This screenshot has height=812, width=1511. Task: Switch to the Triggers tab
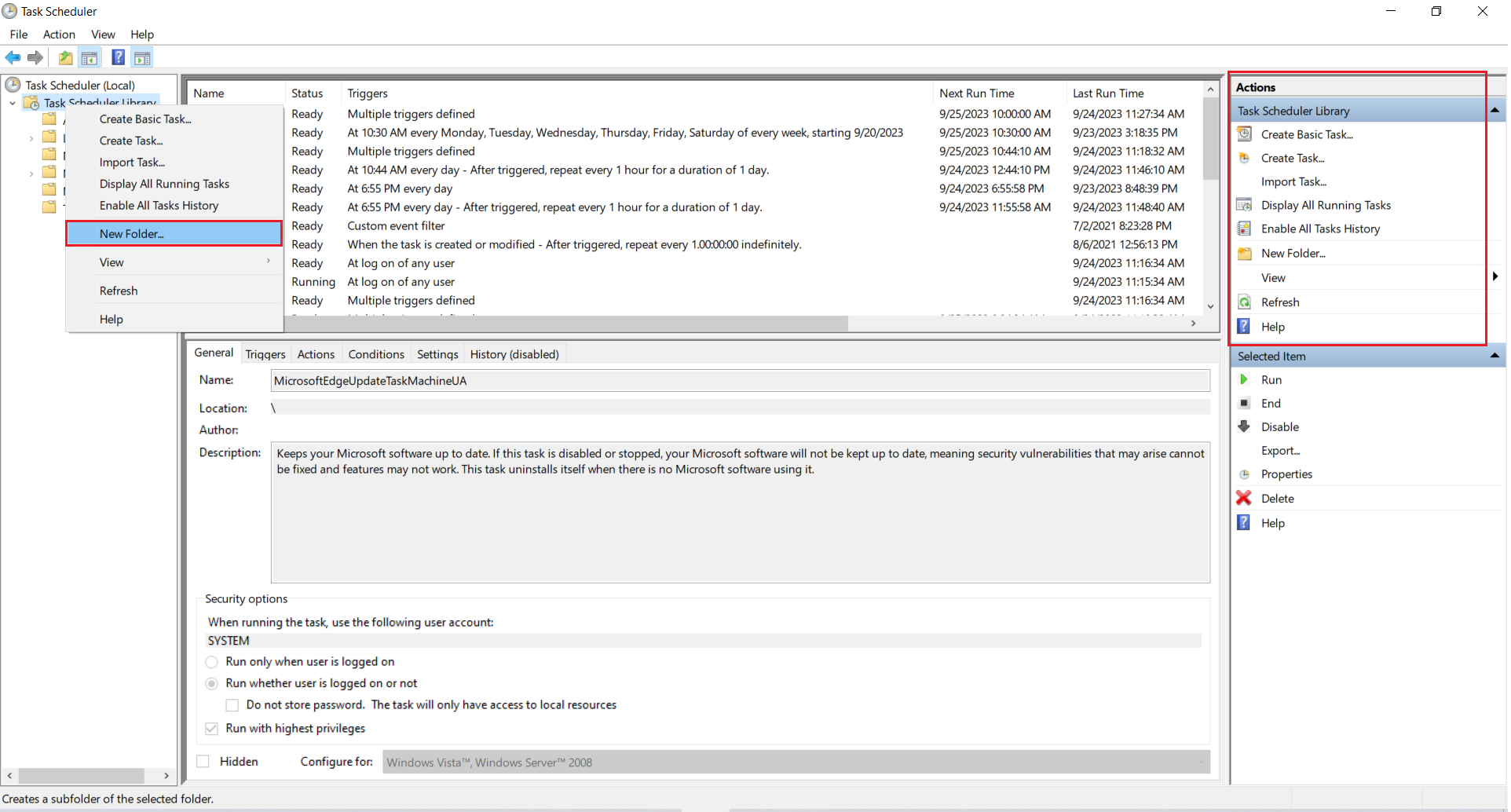[x=265, y=354]
